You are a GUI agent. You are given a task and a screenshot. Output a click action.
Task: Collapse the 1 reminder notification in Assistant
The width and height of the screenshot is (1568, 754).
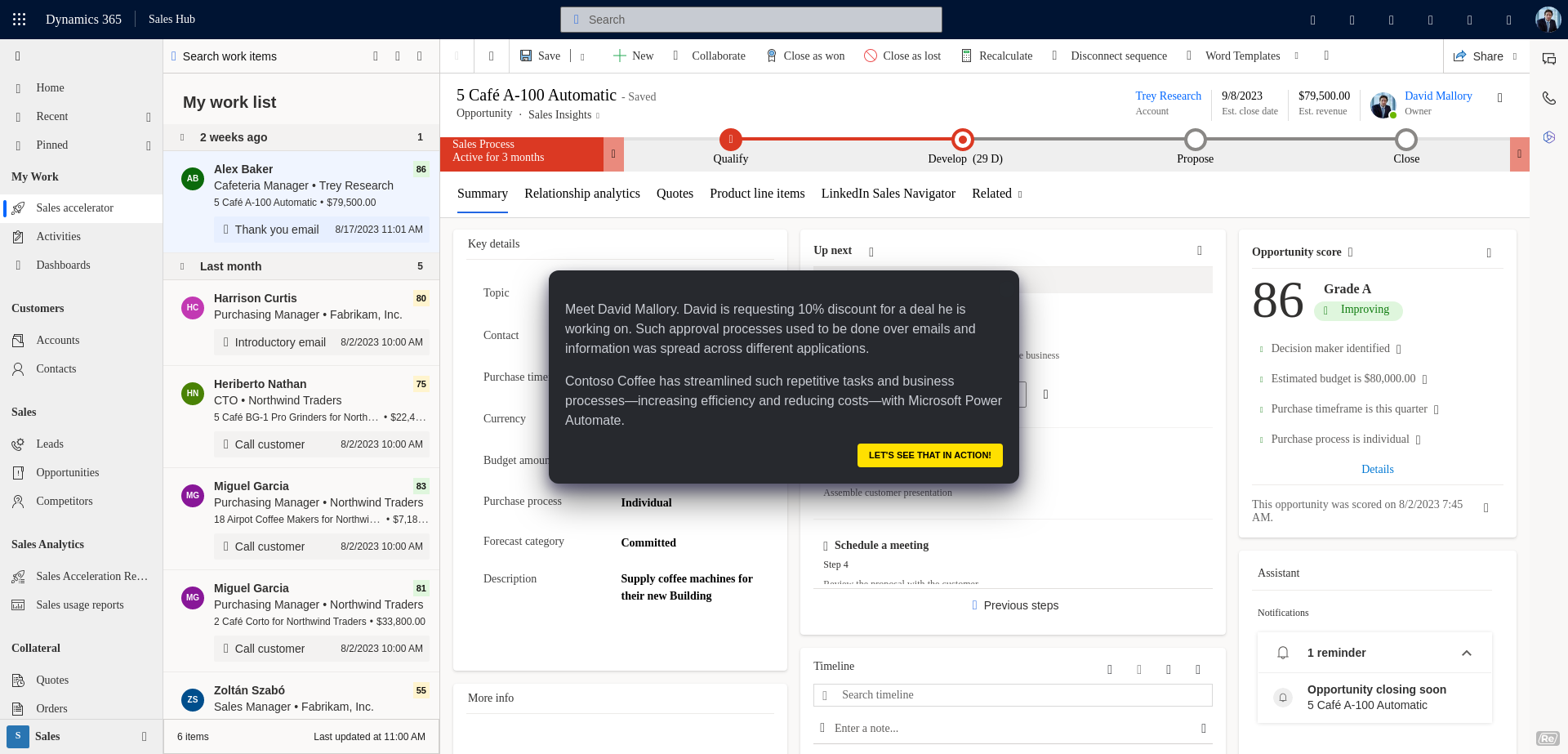point(1466,653)
